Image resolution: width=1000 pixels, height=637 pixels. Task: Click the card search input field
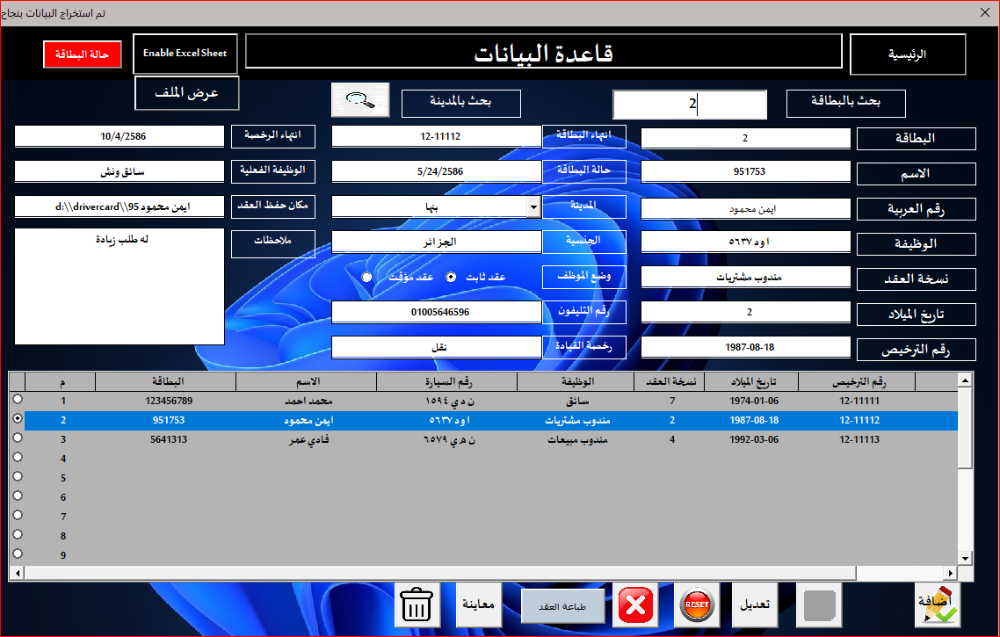[689, 104]
